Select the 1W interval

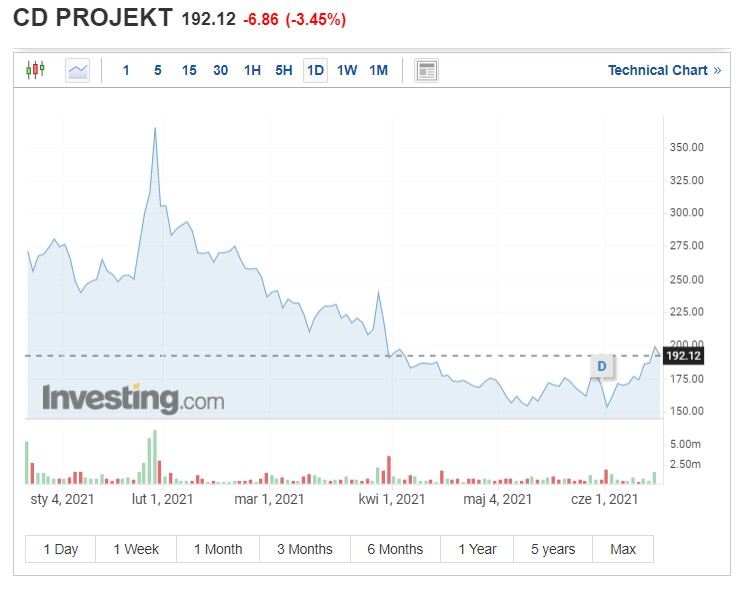347,71
